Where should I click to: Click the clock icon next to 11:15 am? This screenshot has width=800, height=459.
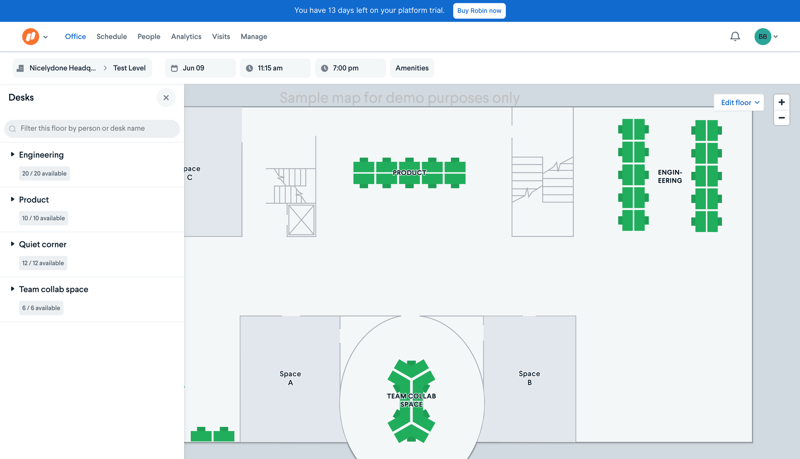(249, 68)
